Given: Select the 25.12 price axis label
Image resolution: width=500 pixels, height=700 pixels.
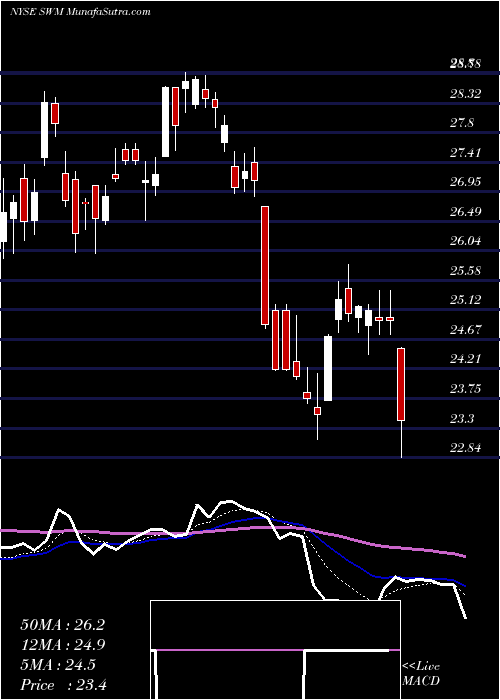Looking at the screenshot, I should [x=465, y=300].
